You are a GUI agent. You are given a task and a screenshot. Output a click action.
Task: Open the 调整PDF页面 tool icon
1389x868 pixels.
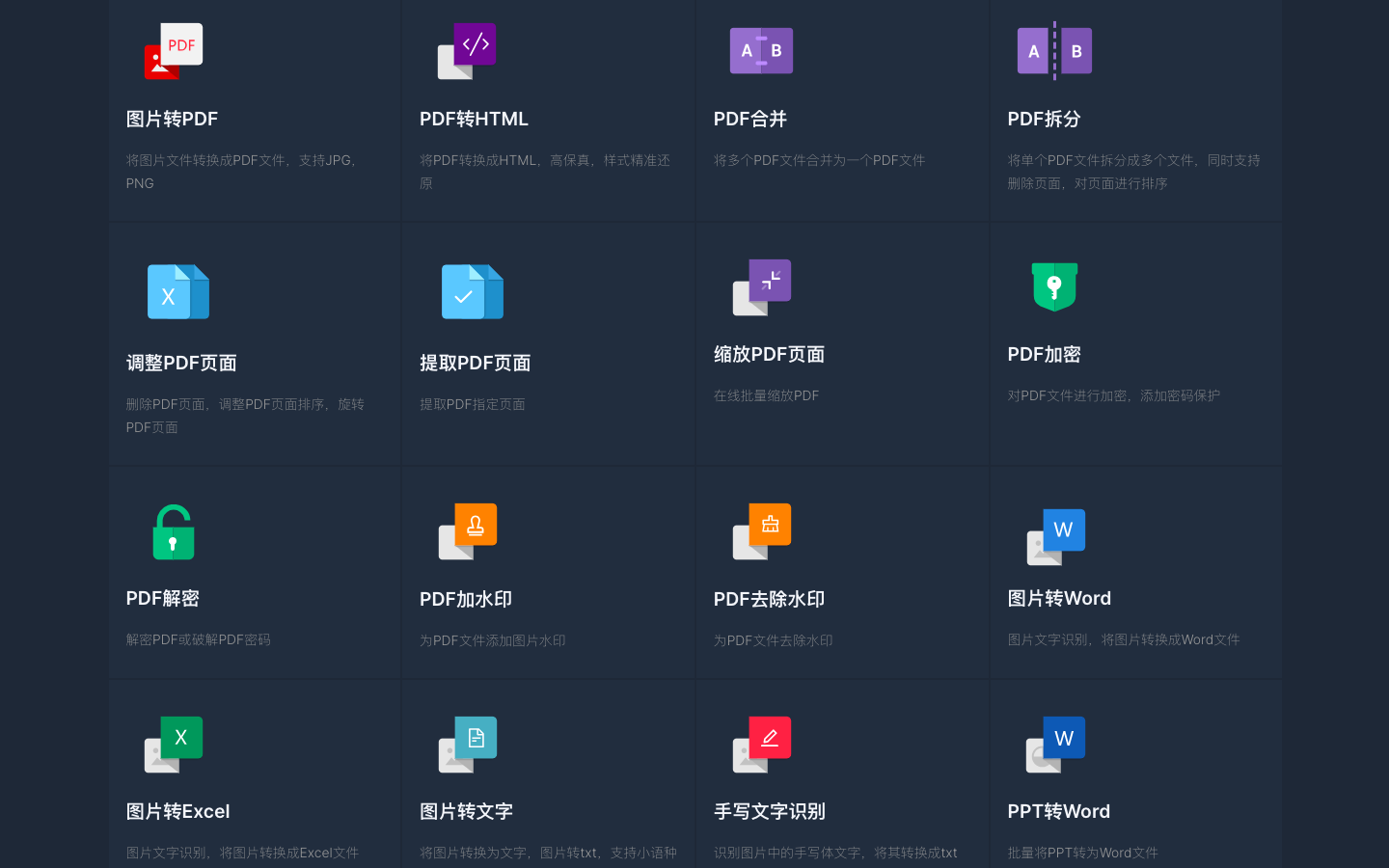point(178,292)
